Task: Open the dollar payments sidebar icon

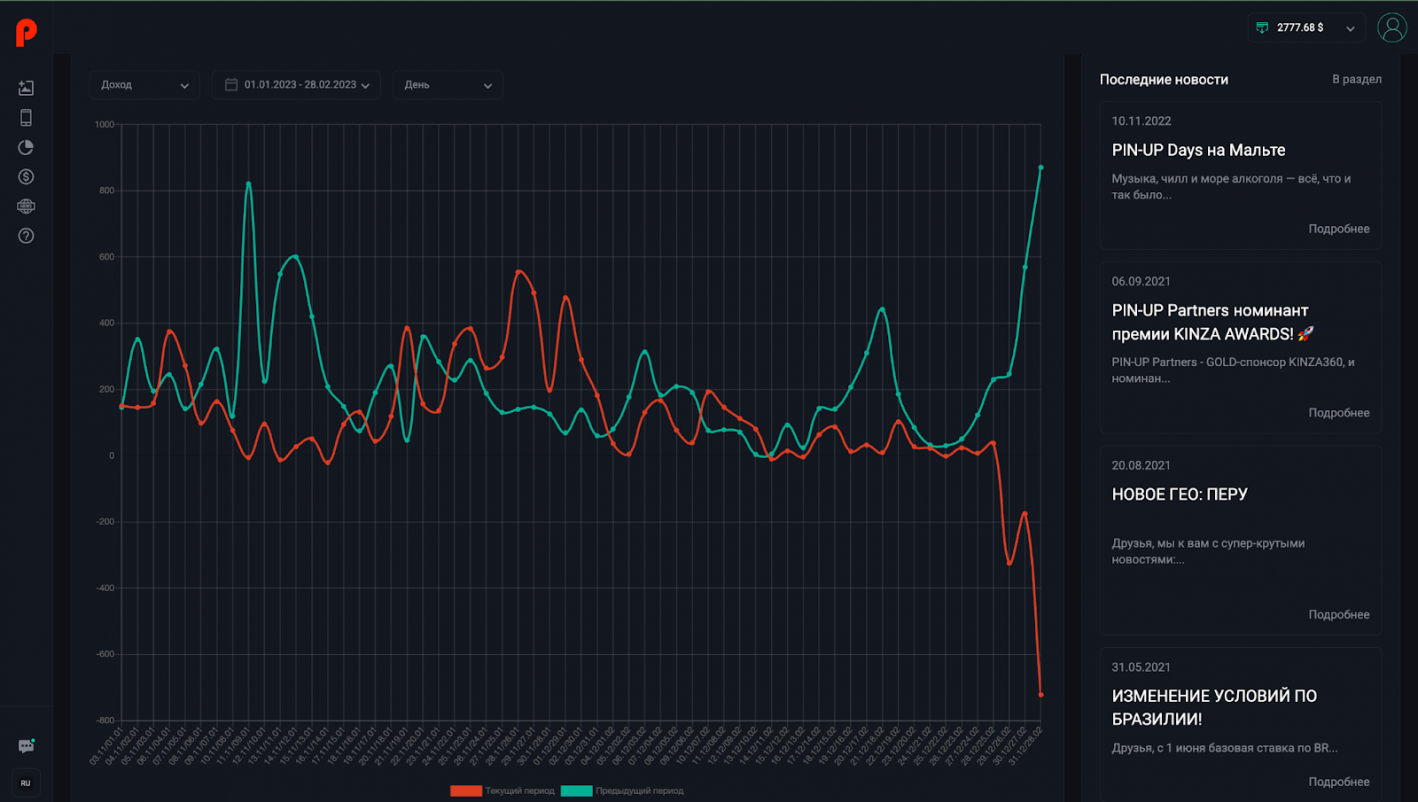Action: click(x=26, y=177)
